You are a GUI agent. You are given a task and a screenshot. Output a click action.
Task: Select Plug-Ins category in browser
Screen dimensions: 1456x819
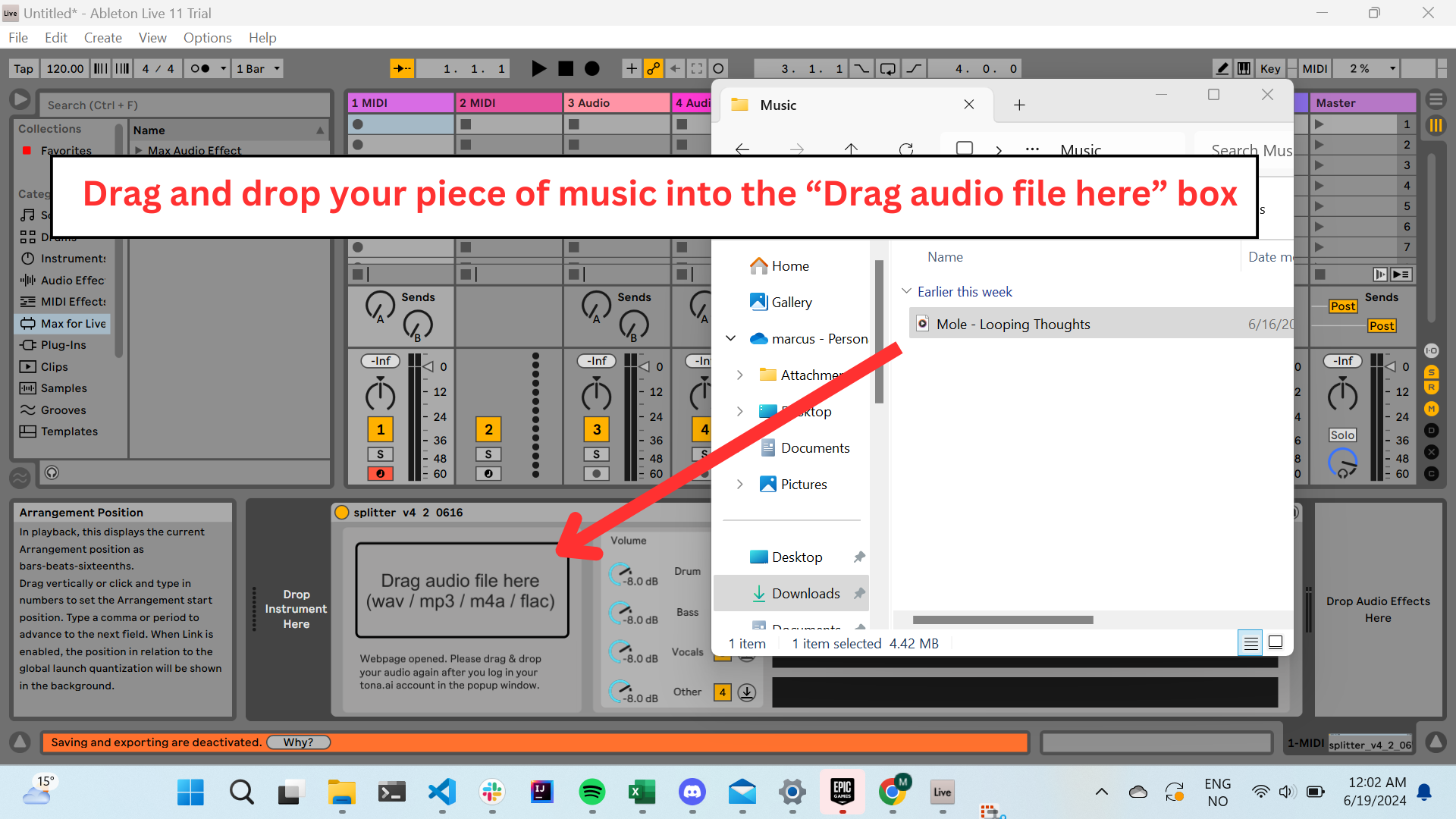(x=64, y=345)
